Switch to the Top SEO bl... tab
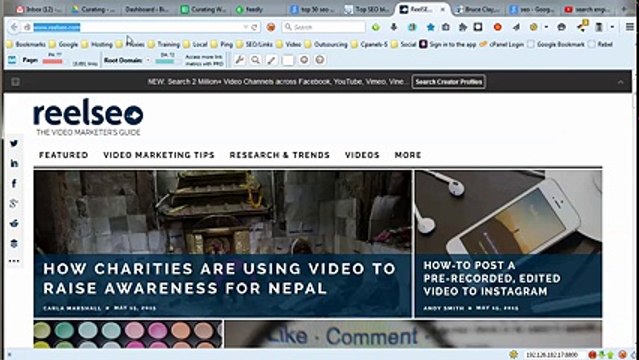This screenshot has width=639, height=360. point(368,9)
